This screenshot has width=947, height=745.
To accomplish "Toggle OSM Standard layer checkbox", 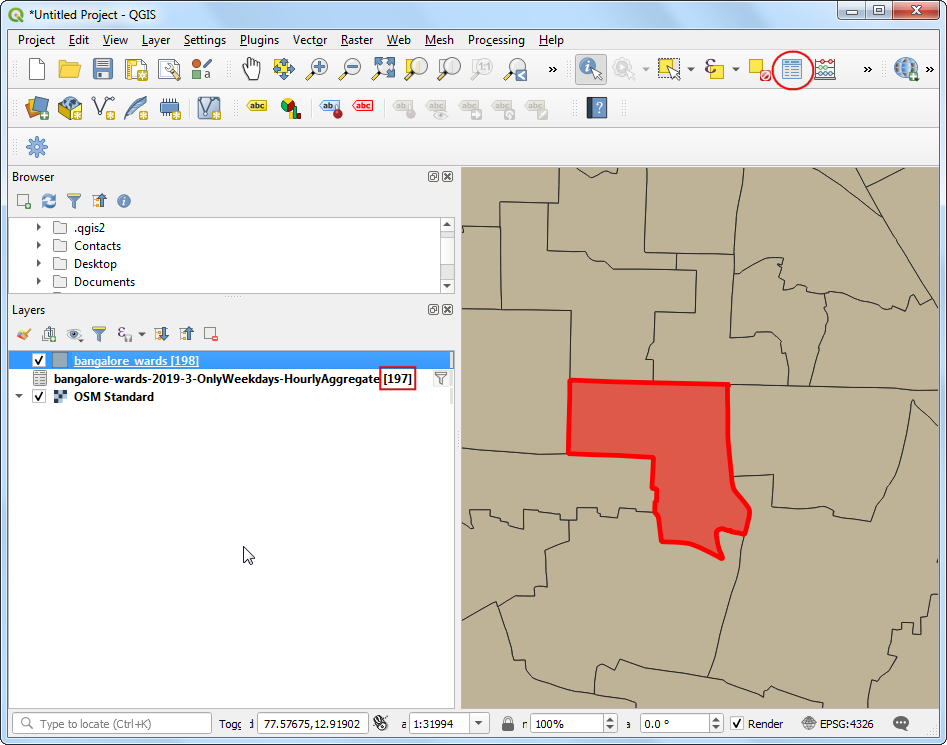I will pos(40,397).
